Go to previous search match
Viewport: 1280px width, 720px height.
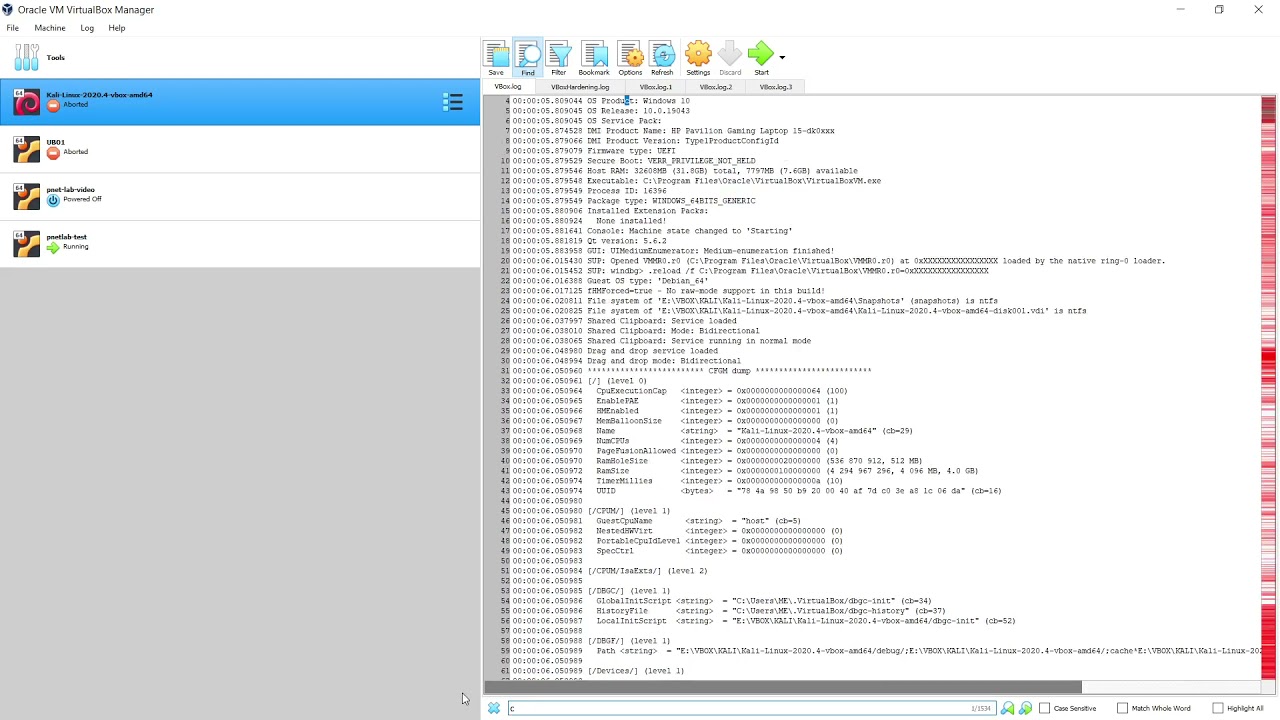click(1007, 708)
